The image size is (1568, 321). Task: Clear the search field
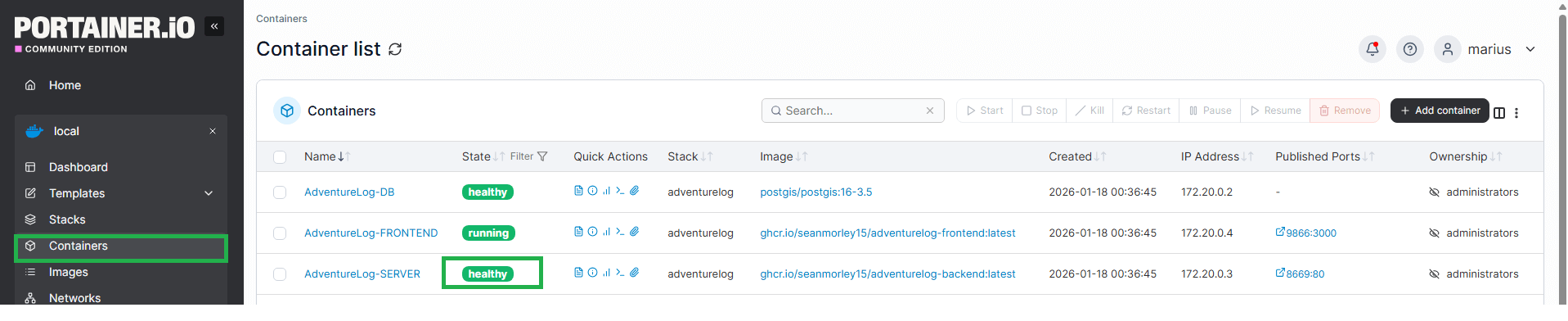(930, 111)
